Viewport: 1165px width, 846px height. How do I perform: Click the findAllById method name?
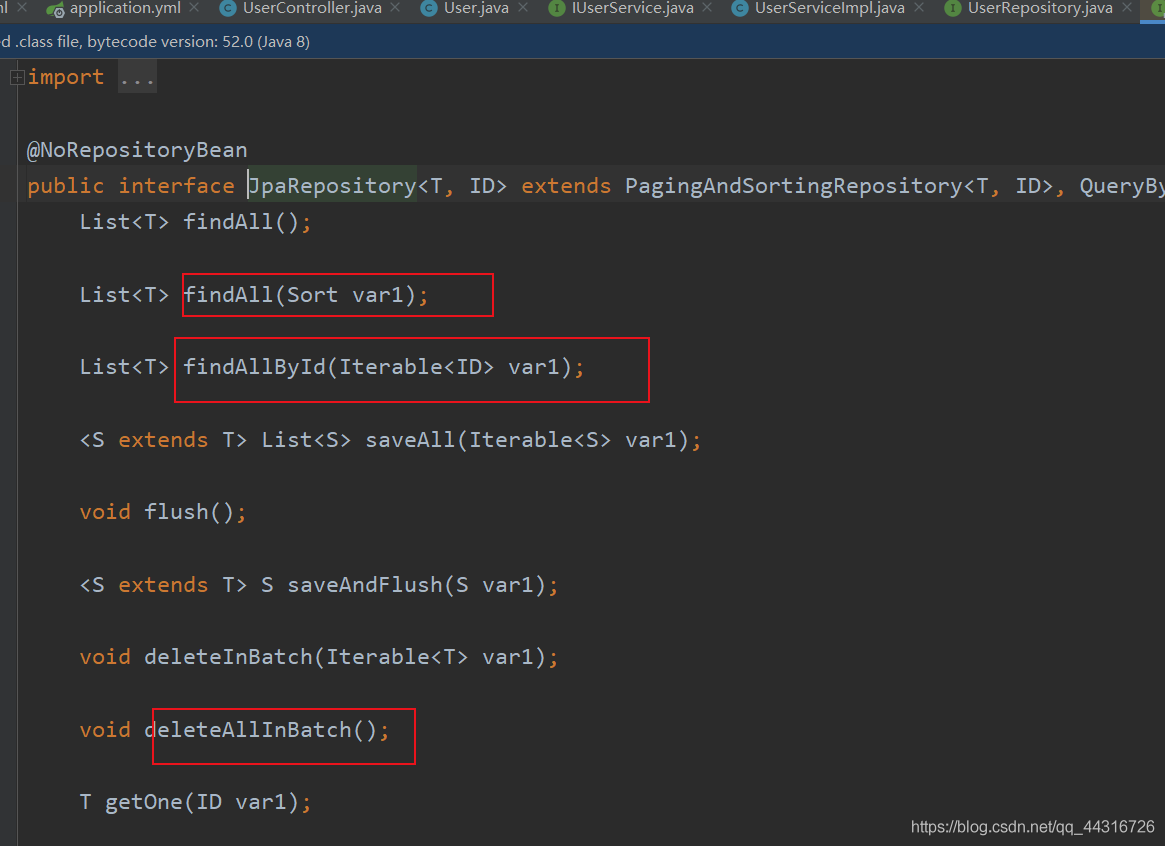tap(255, 367)
